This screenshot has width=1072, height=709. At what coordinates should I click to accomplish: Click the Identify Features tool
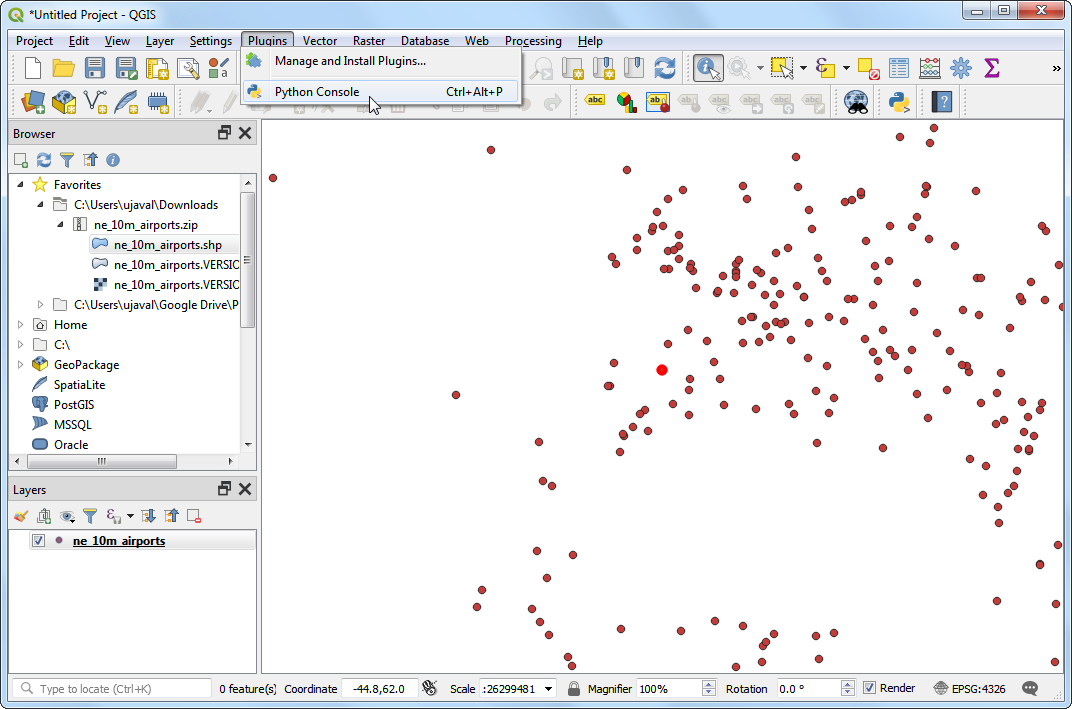(x=708, y=68)
